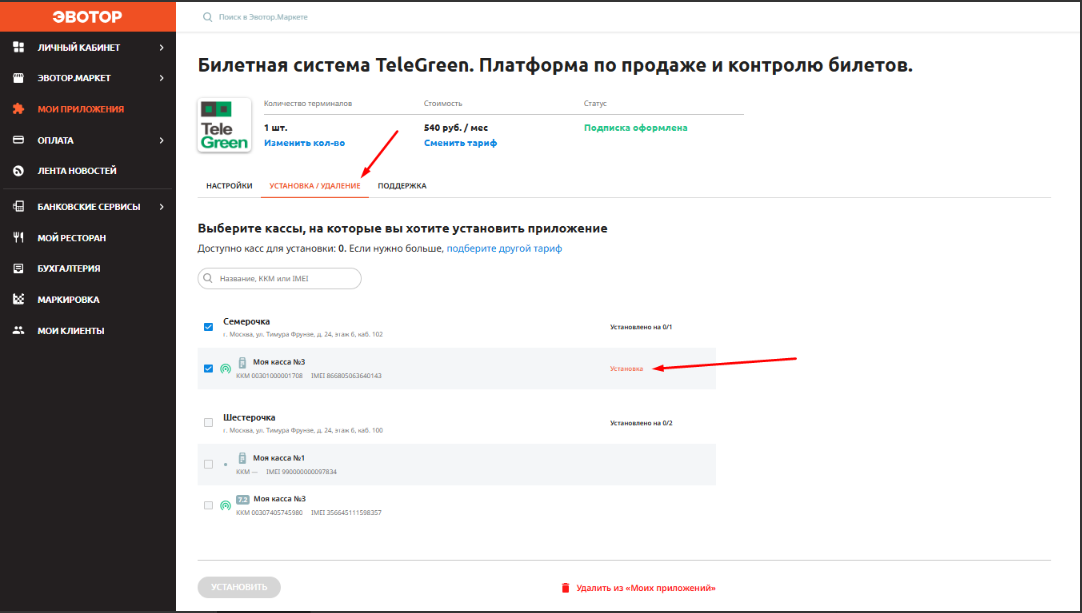Click IMEI 990000000097834 text

click(x=302, y=472)
